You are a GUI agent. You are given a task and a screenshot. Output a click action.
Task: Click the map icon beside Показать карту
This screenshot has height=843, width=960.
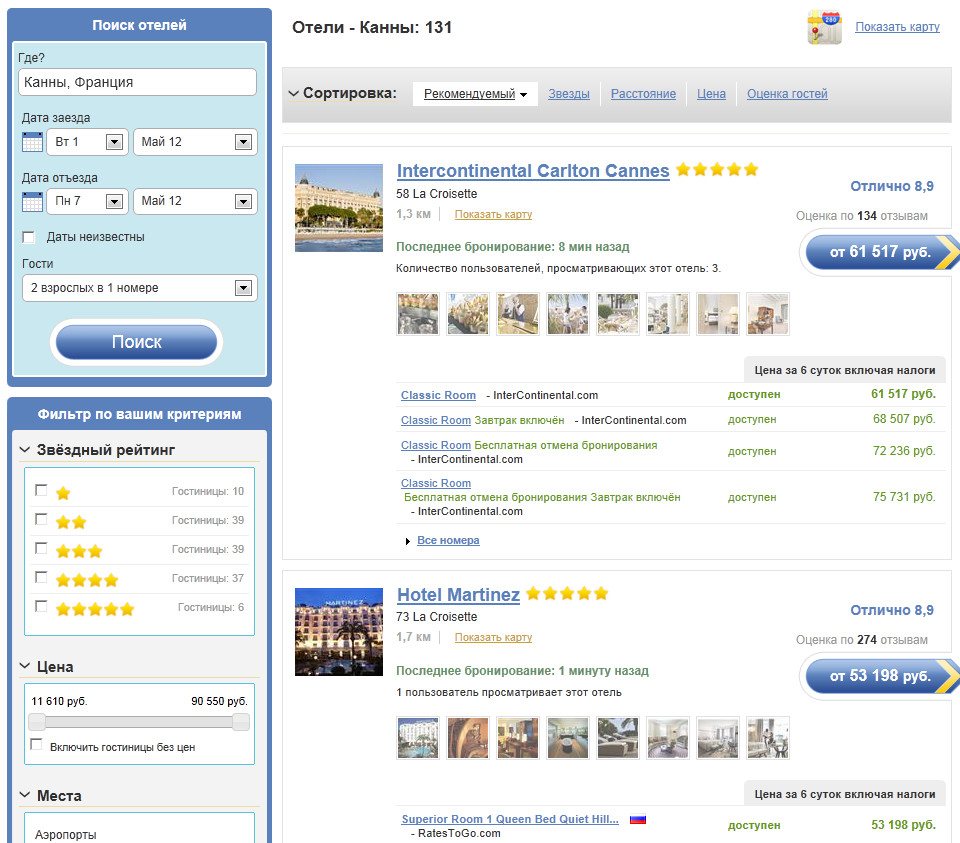click(824, 27)
